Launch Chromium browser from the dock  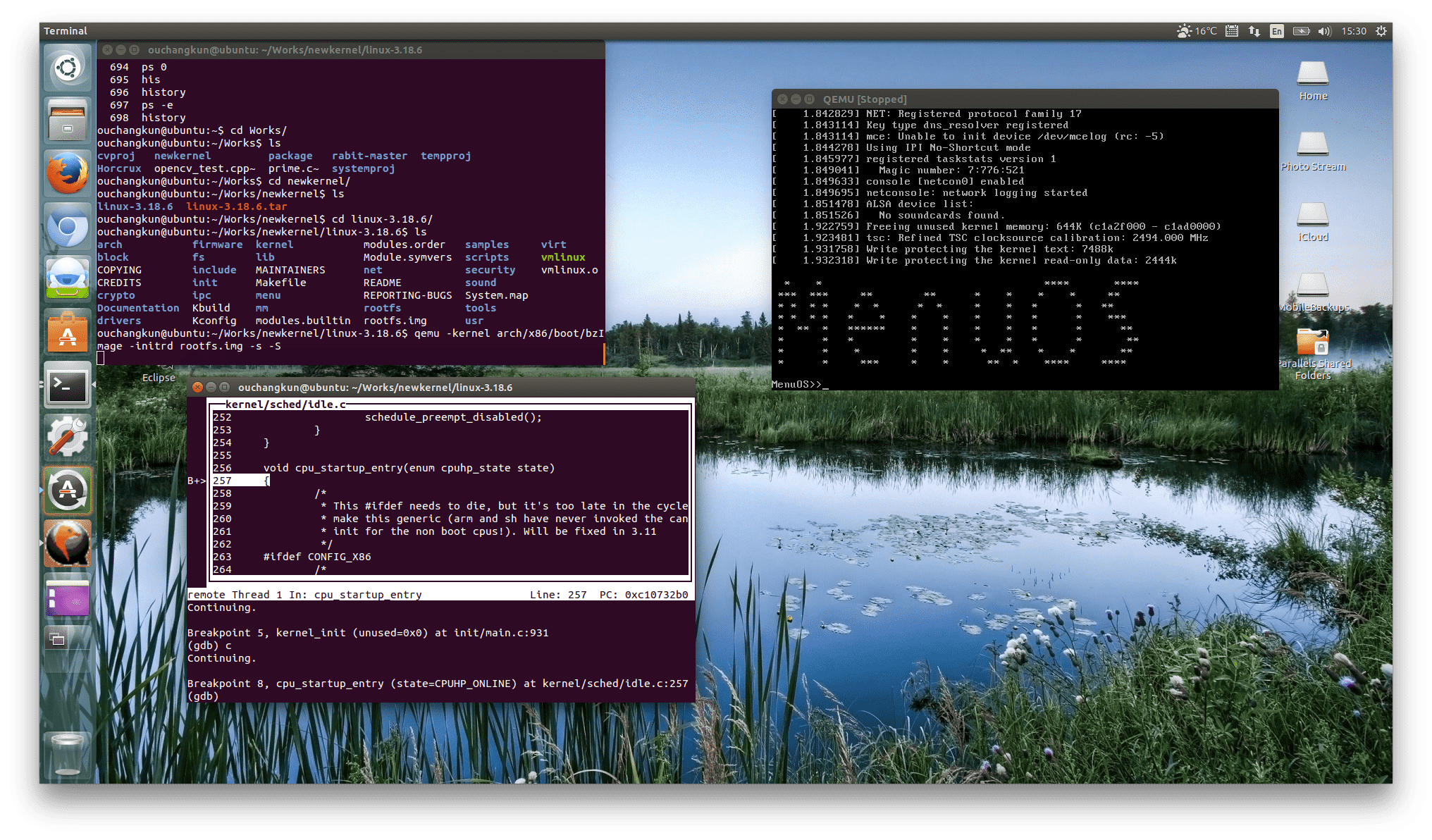pyautogui.click(x=68, y=226)
